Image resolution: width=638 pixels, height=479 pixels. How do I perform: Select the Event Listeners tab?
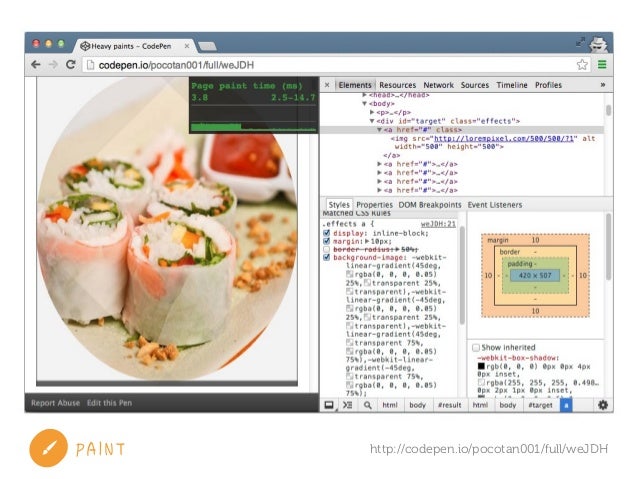(495, 205)
